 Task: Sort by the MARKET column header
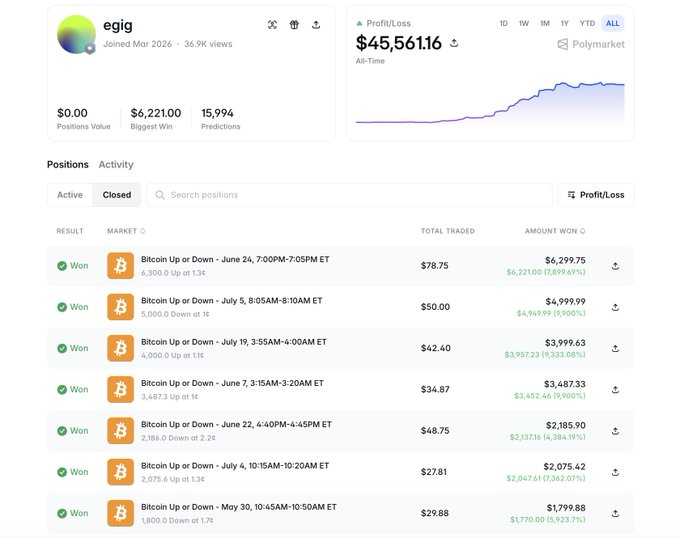(126, 231)
